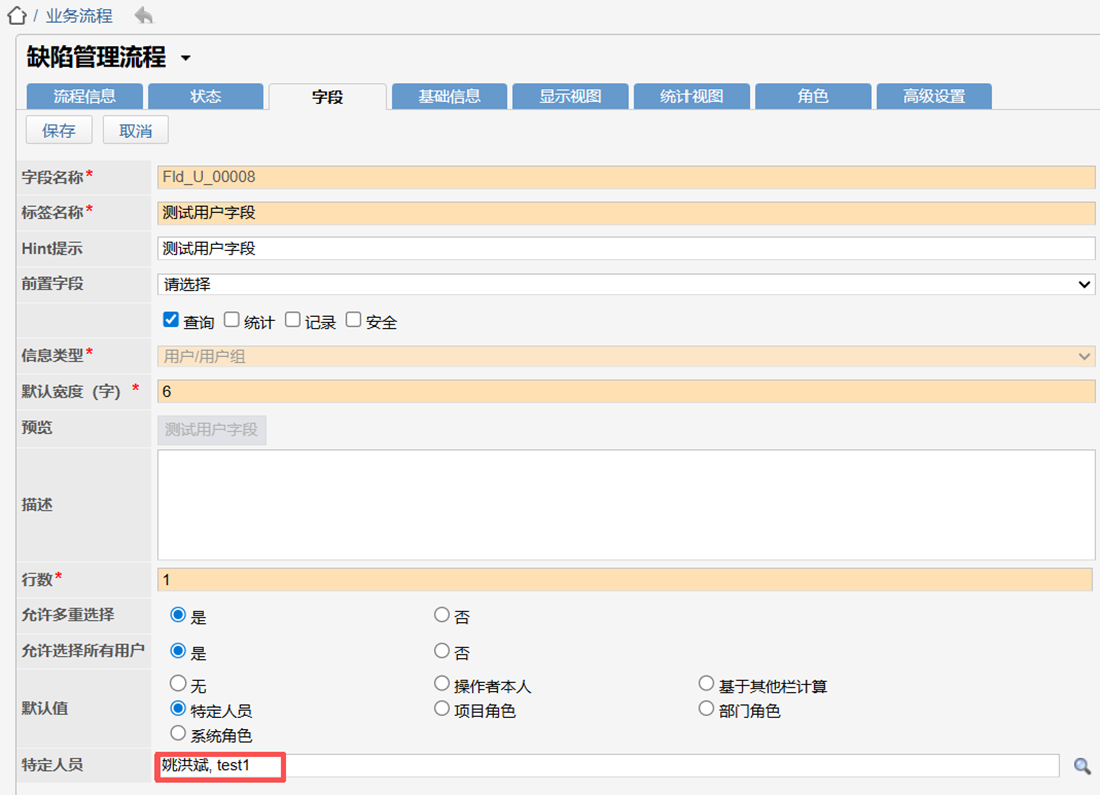Click the 业务流程 breadcrumb link
This screenshot has height=795, width=1100.
pyautogui.click(x=79, y=16)
